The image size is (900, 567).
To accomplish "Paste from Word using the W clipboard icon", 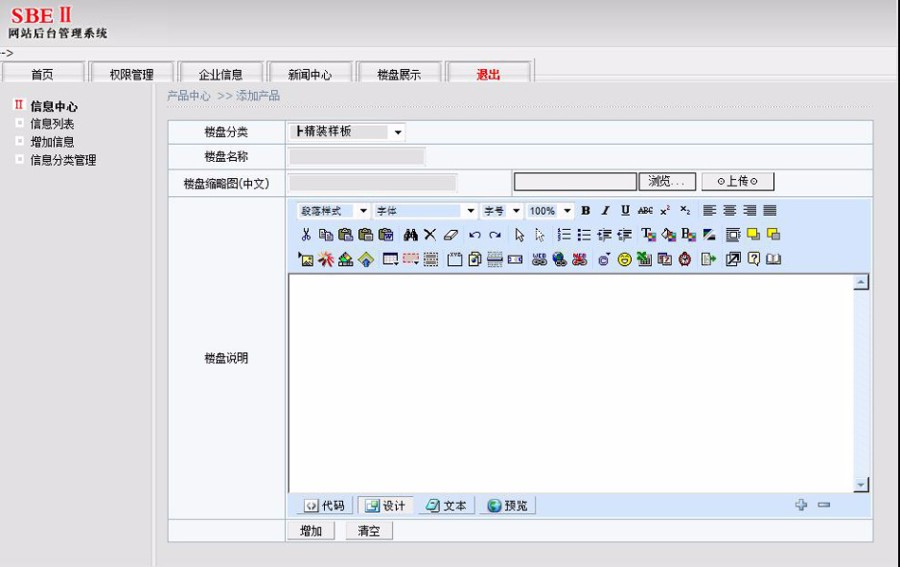I will point(386,235).
